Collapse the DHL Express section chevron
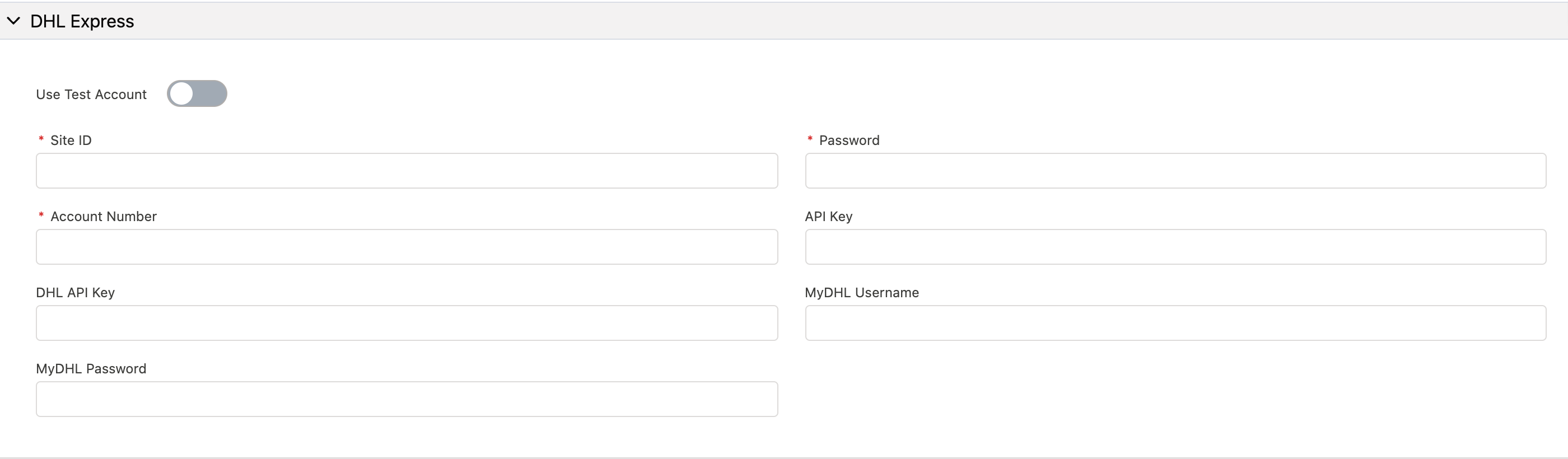 click(x=13, y=21)
